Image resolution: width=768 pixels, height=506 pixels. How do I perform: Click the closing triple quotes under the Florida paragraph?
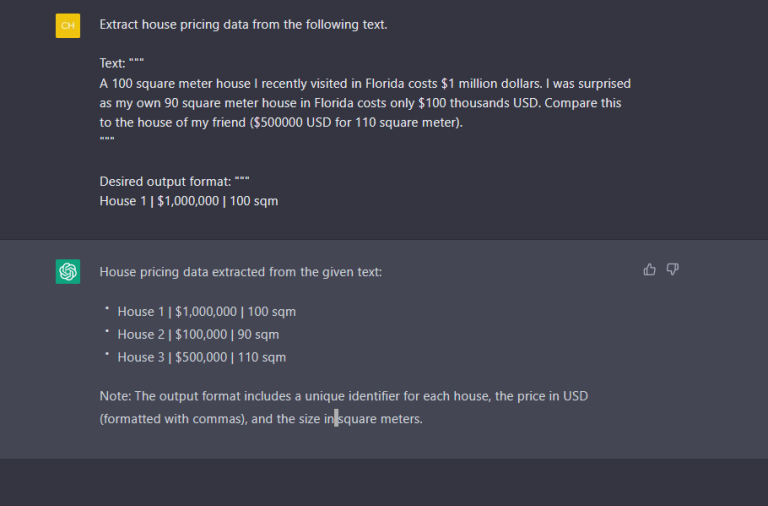coord(107,141)
